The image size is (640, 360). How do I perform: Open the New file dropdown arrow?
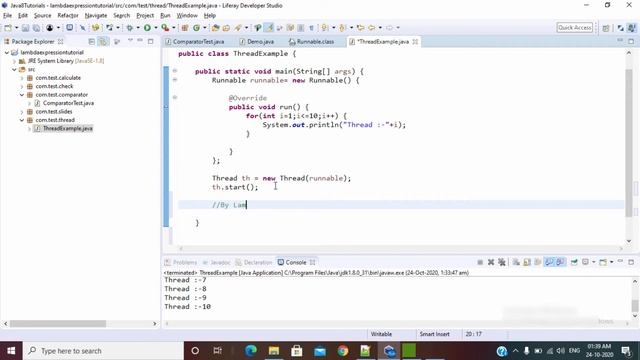(16, 28)
